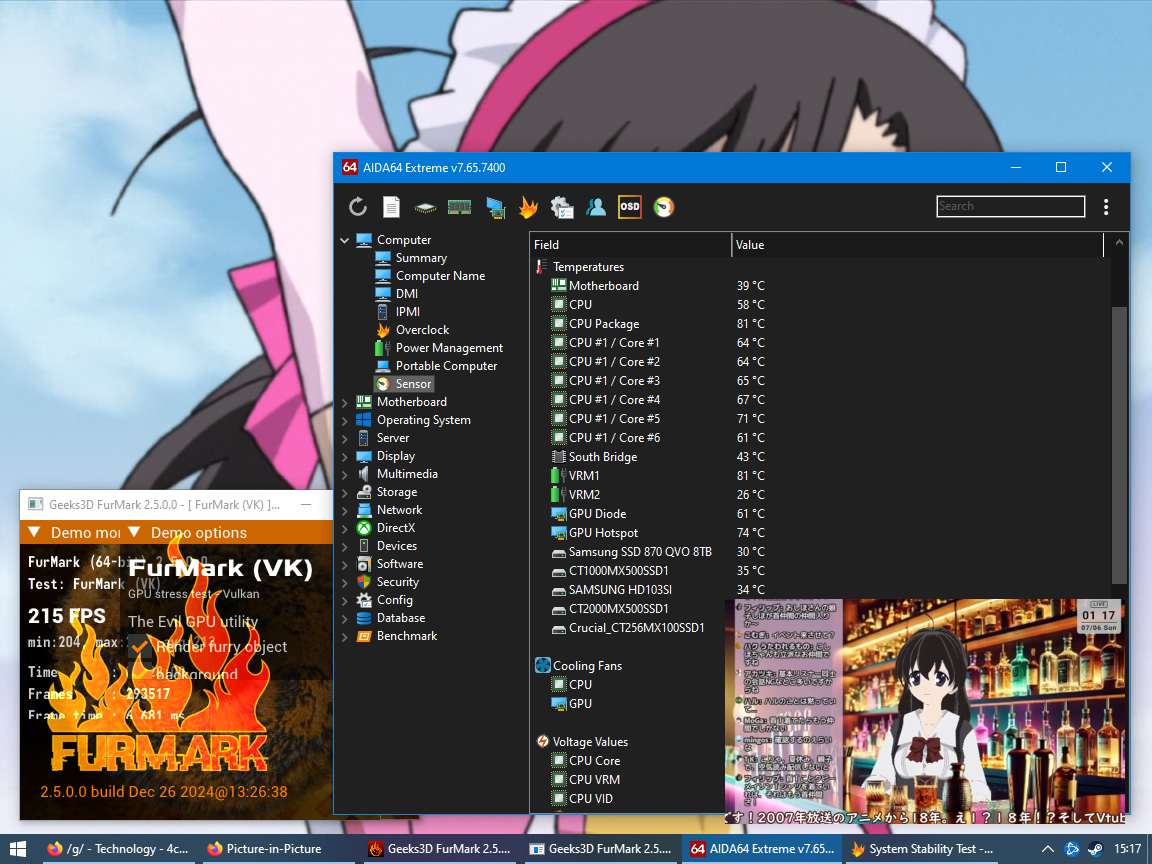Select Software in the AIDA64 tree

click(400, 564)
